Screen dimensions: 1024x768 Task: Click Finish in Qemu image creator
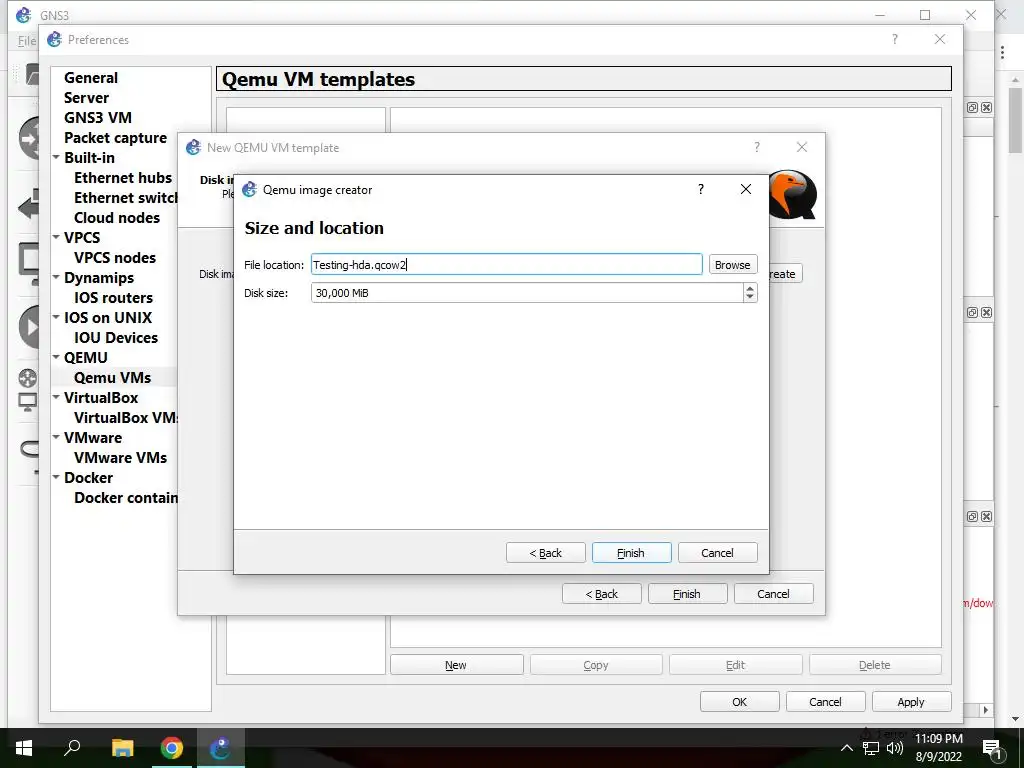pos(632,552)
